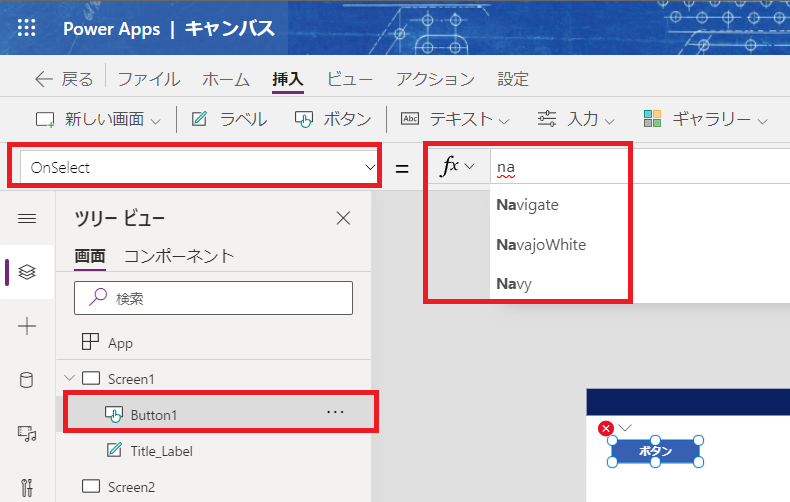
Task: Open the アクション tab
Action: (x=435, y=79)
